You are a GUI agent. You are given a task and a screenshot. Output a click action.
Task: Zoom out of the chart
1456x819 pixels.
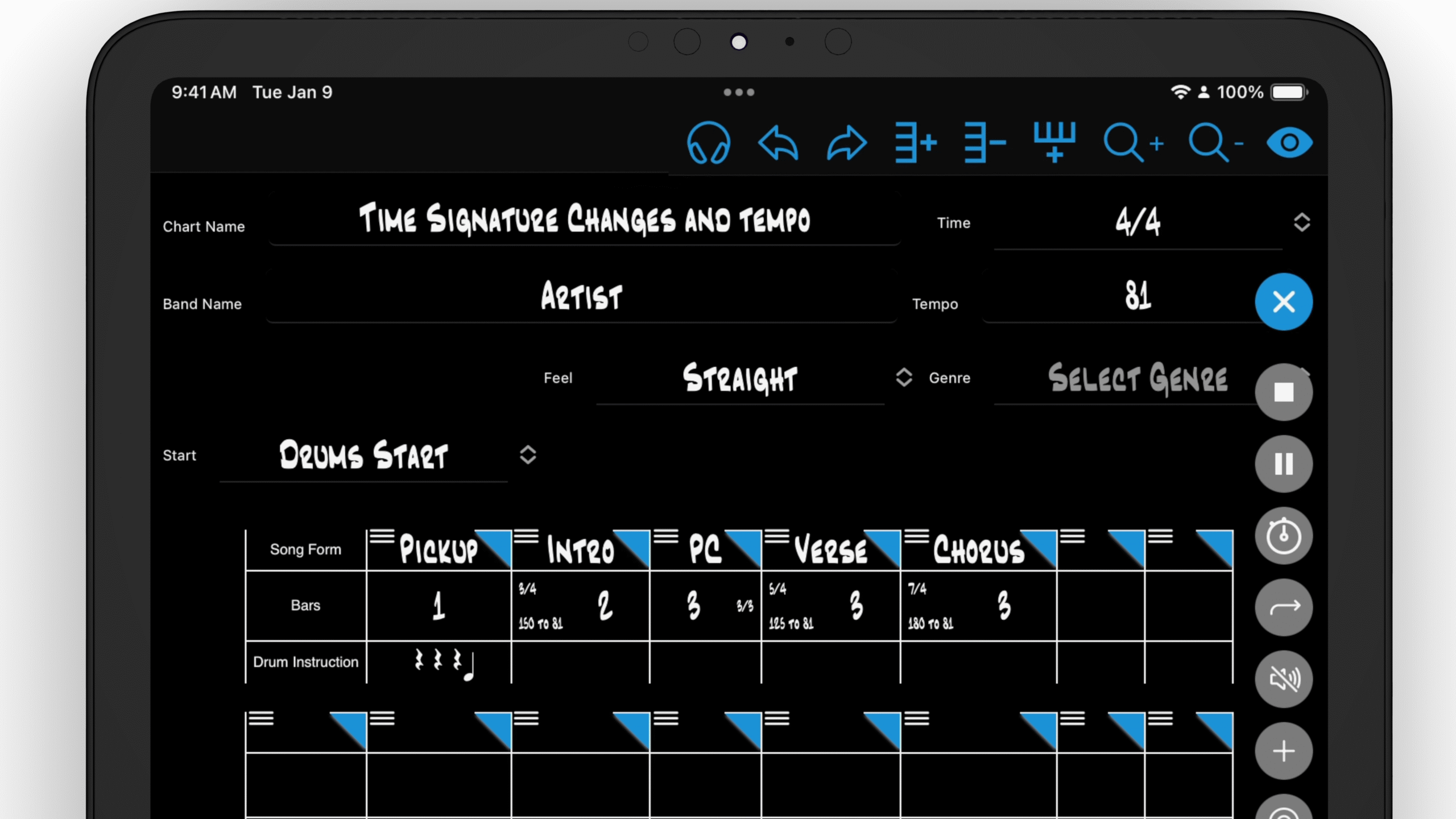tap(1214, 143)
